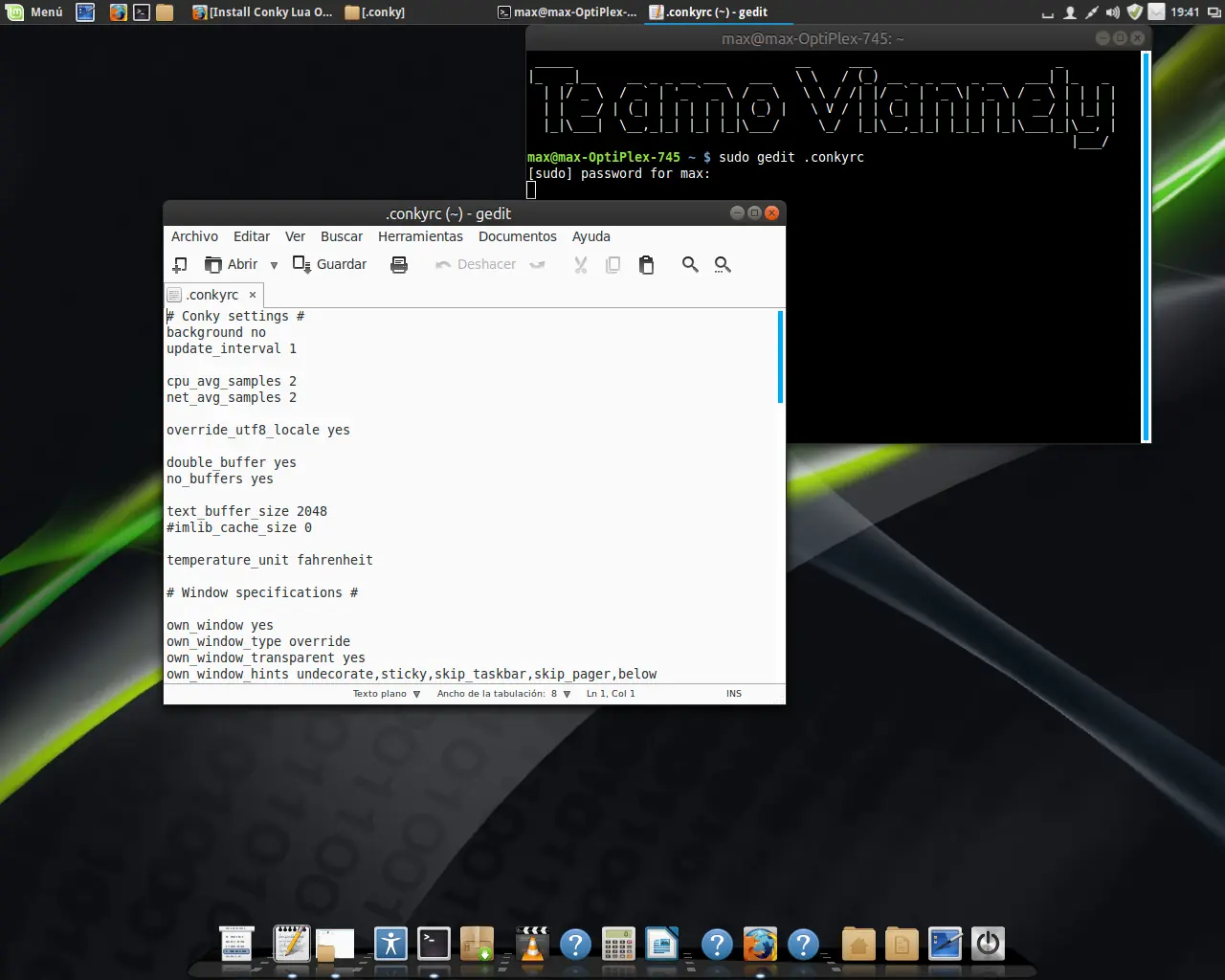Image resolution: width=1225 pixels, height=980 pixels.
Task: Click the Print icon in gedit toolbar
Action: (399, 264)
